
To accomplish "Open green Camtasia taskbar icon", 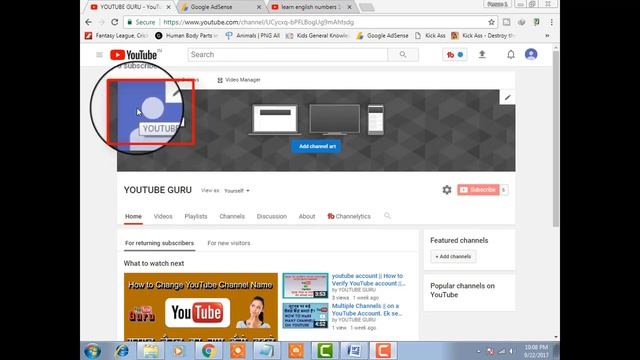I will click(325, 351).
